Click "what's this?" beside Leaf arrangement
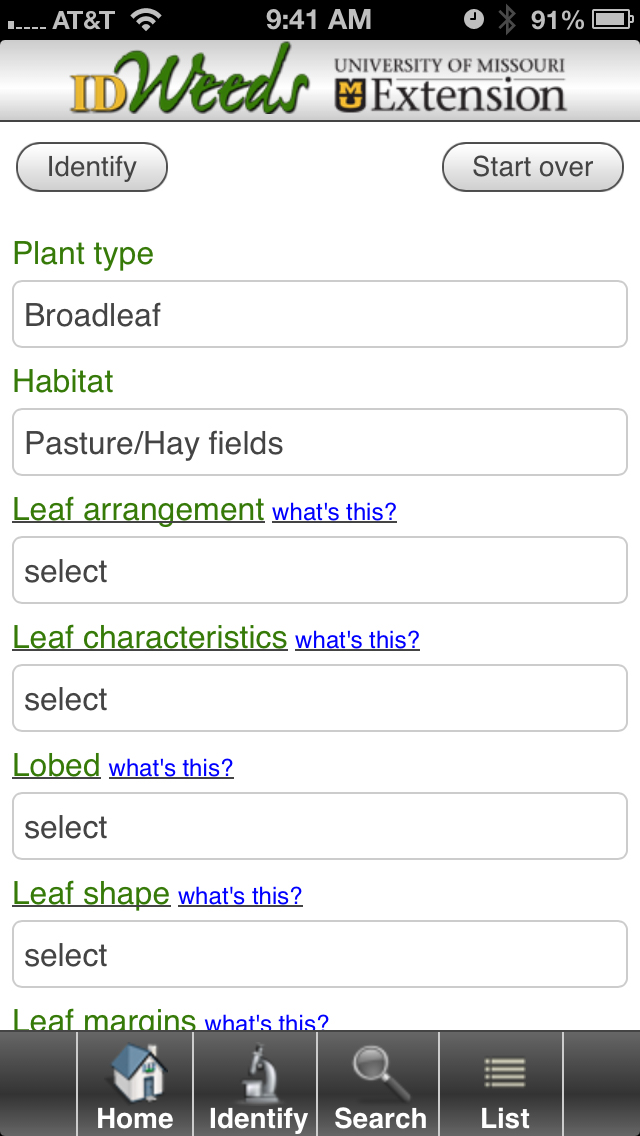The image size is (640, 1136). 334,512
